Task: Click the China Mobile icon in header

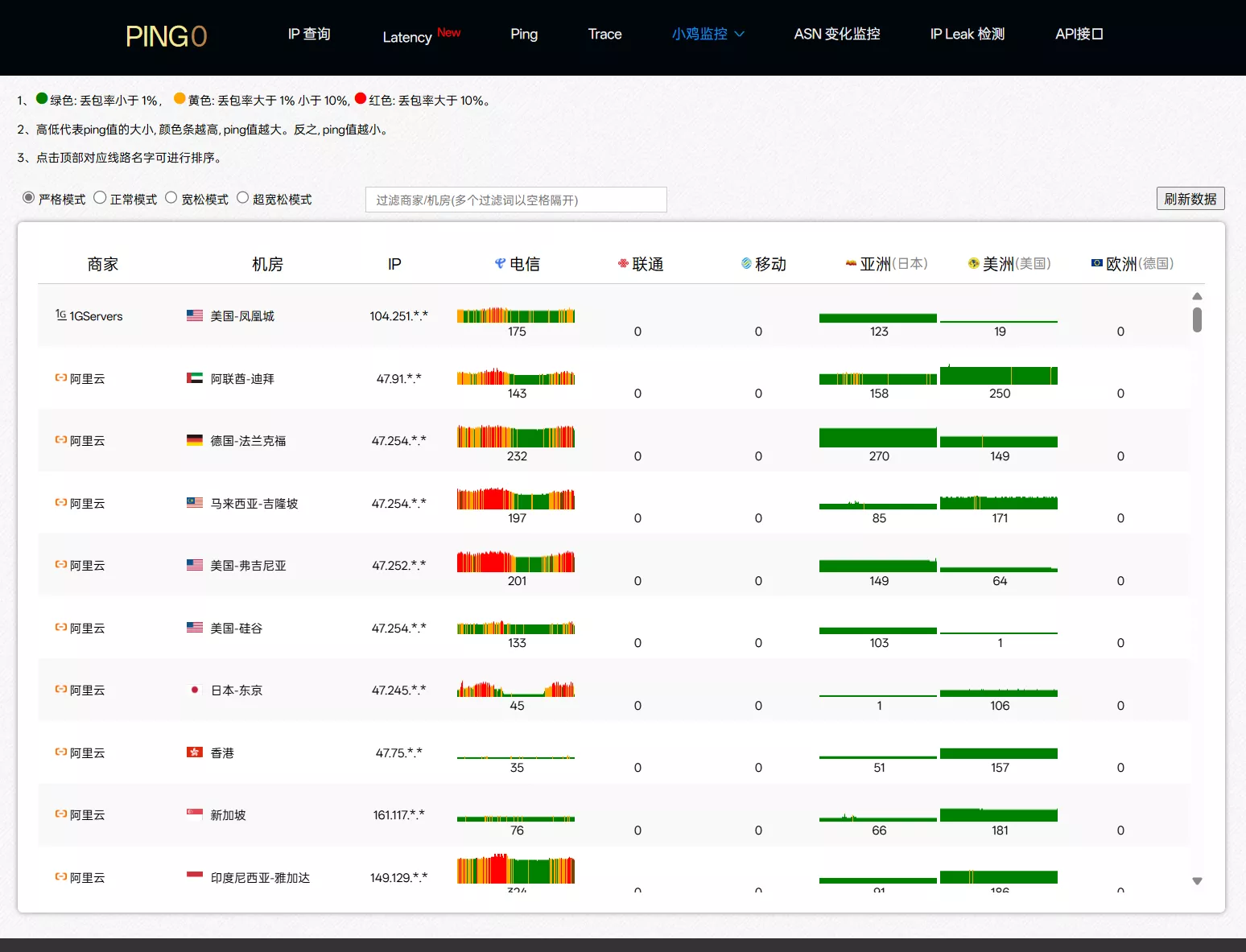Action: point(746,263)
